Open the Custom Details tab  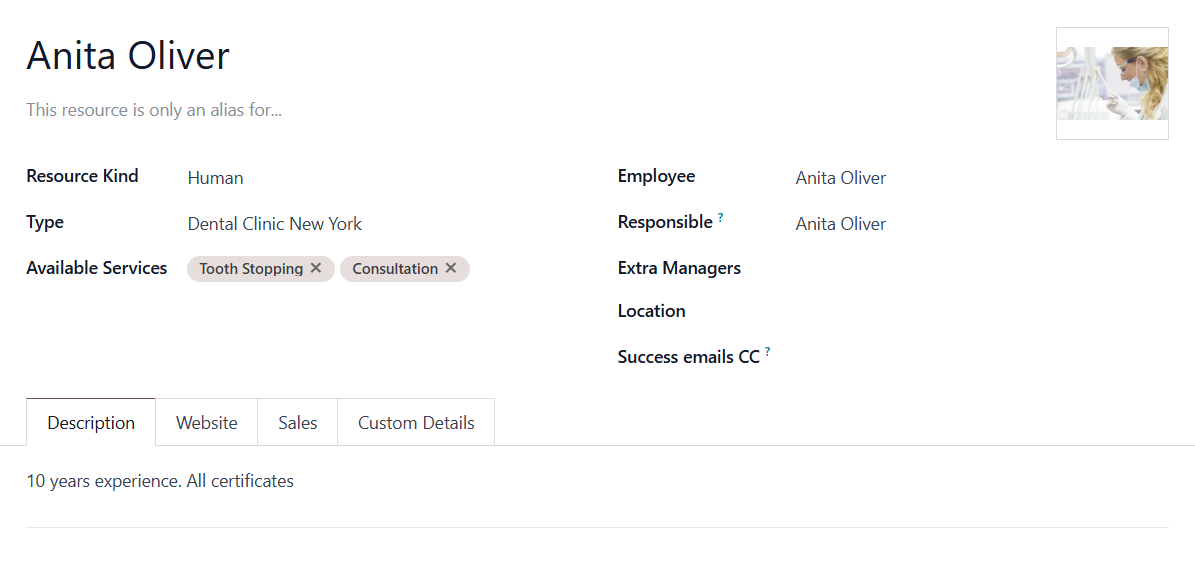point(416,422)
